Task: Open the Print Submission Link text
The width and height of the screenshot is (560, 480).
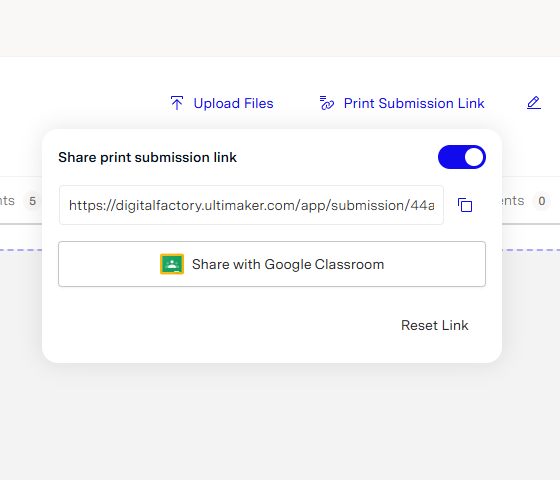Action: (x=414, y=104)
